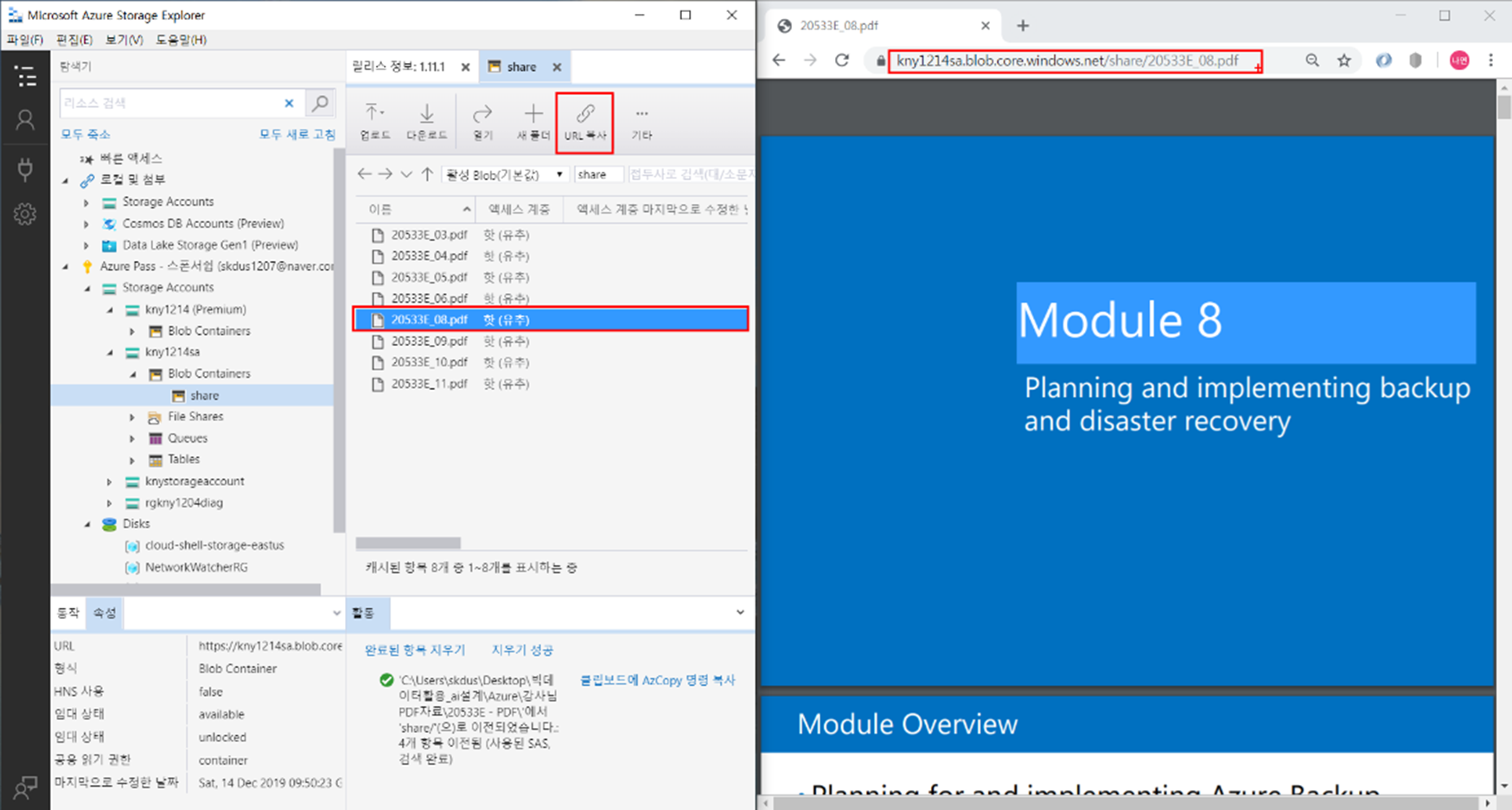Click the forward arrow in blob navigation
Image resolution: width=1512 pixels, height=810 pixels.
tap(386, 175)
